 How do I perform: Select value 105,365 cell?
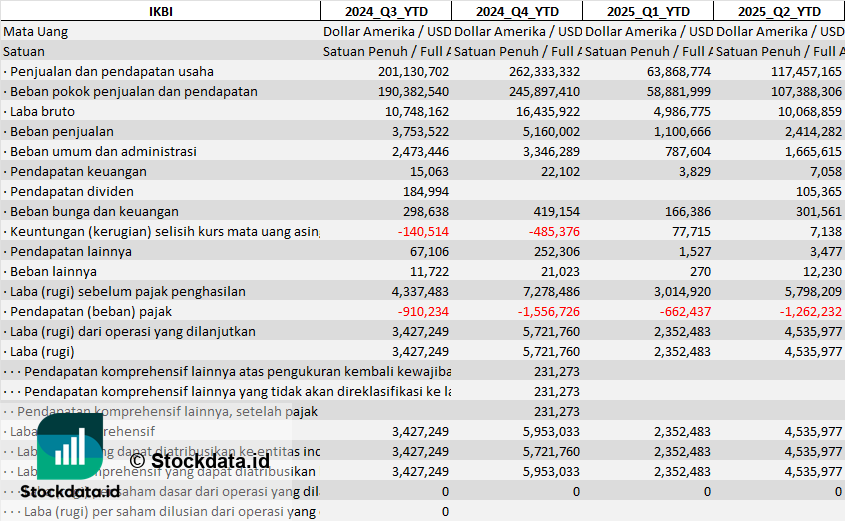819,191
